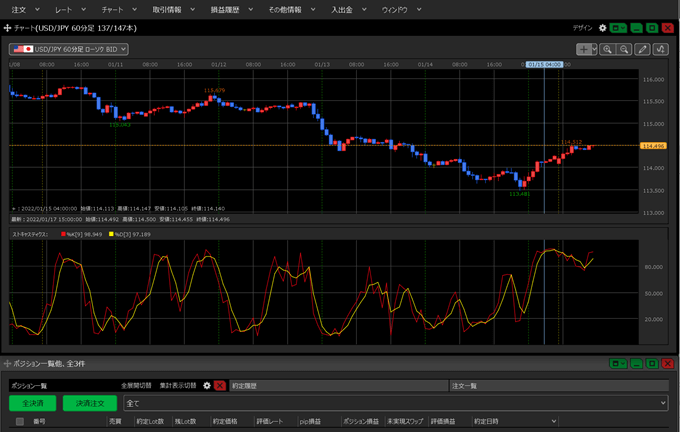Open the 注文 menu
The width and height of the screenshot is (680, 432).
coord(20,8)
